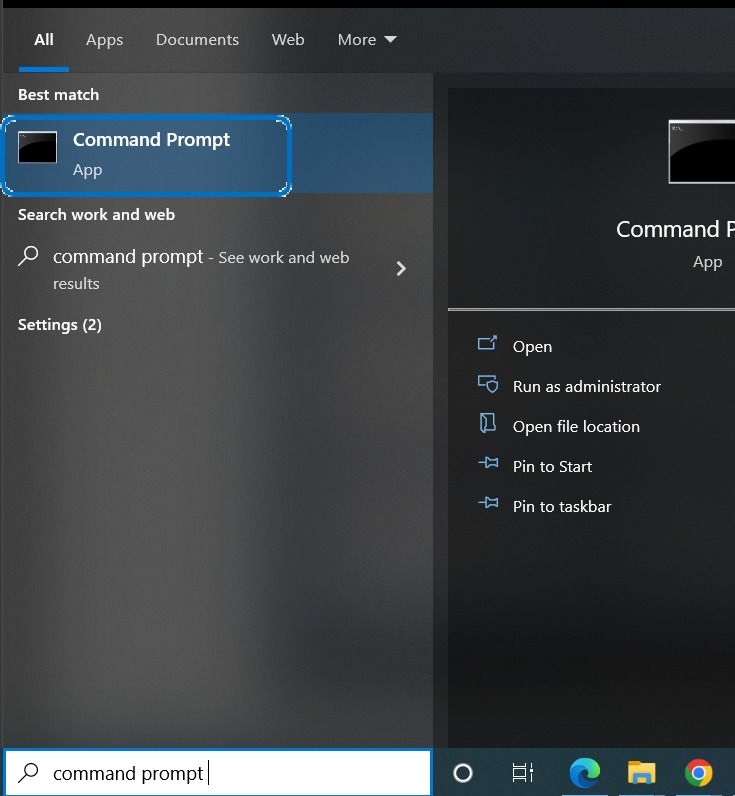Expand command prompt web results arrow
The height and width of the screenshot is (796, 735).
pyautogui.click(x=401, y=268)
